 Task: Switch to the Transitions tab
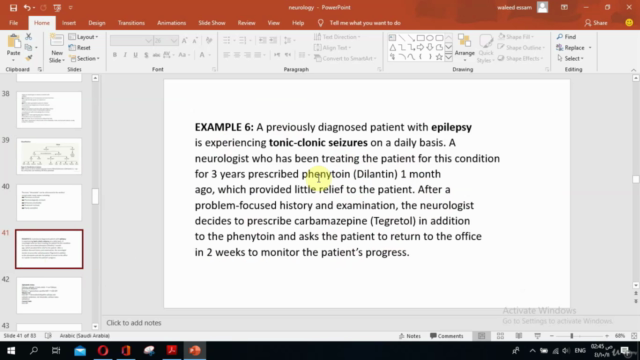tap(131, 23)
